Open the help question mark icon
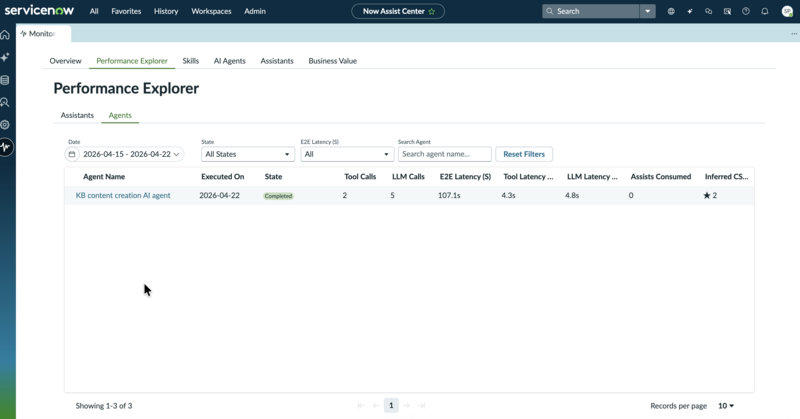The width and height of the screenshot is (800, 419). pos(746,11)
